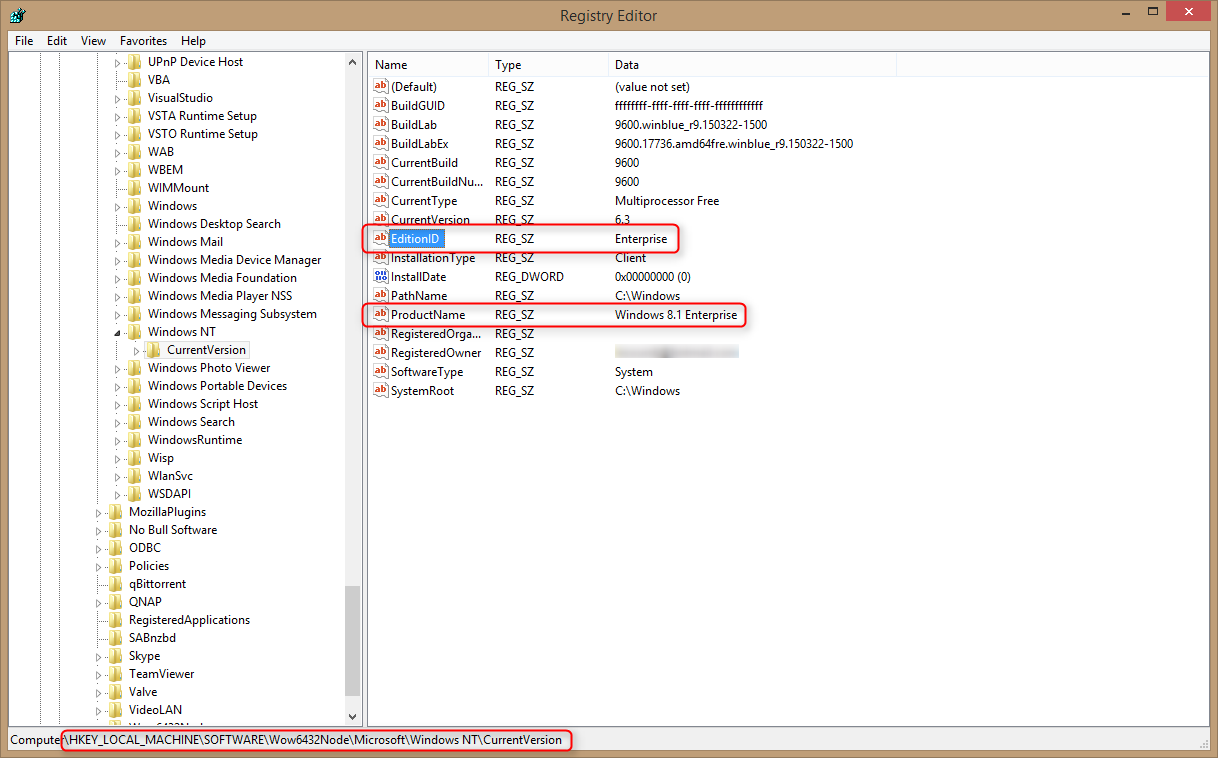Click the string icon beside ProductName
This screenshot has height=758, width=1218.
380,314
